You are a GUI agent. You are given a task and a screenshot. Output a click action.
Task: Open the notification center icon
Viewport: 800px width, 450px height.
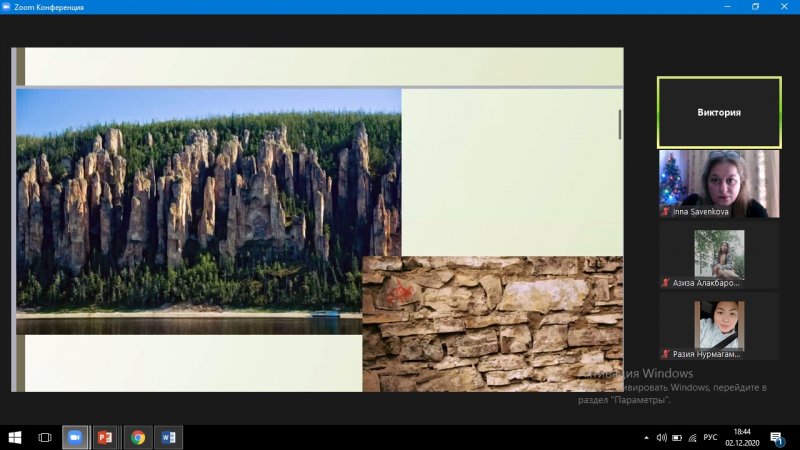click(x=776, y=437)
